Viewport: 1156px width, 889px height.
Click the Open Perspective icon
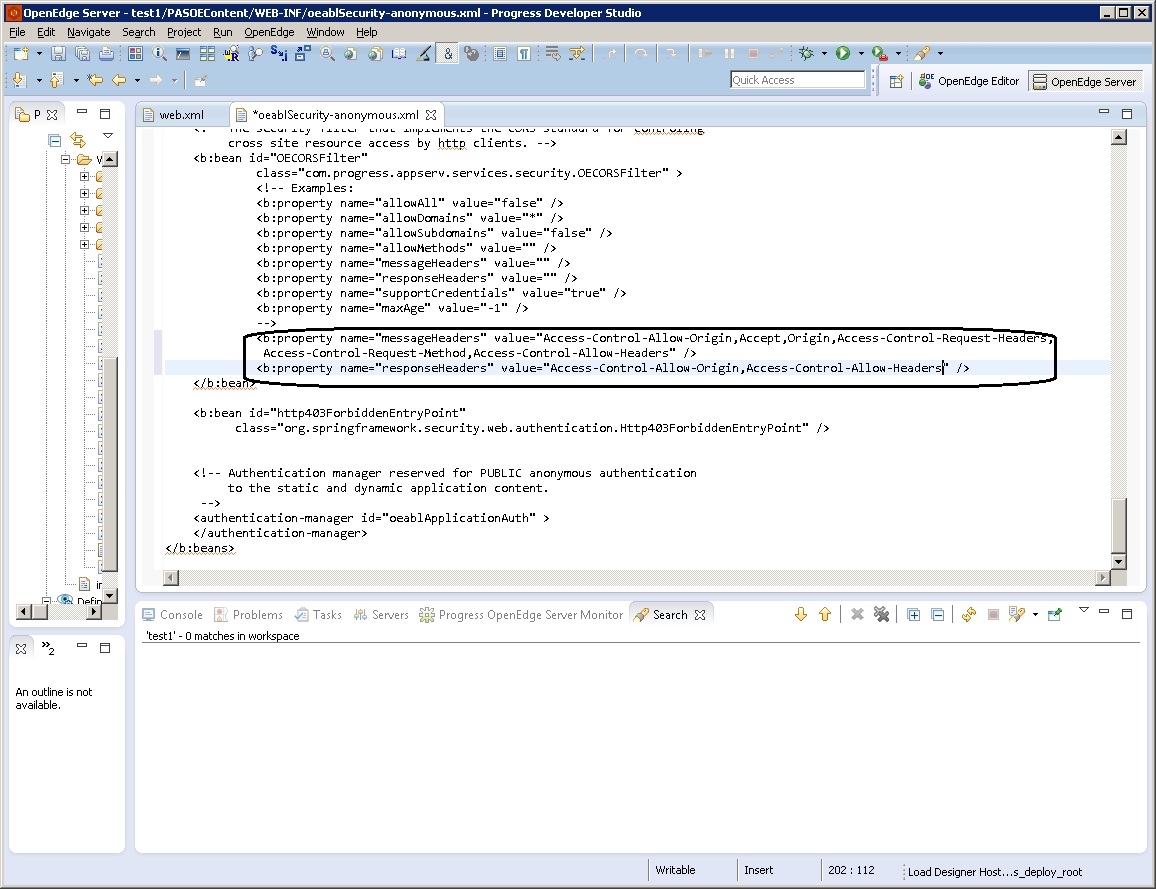pyautogui.click(x=896, y=82)
